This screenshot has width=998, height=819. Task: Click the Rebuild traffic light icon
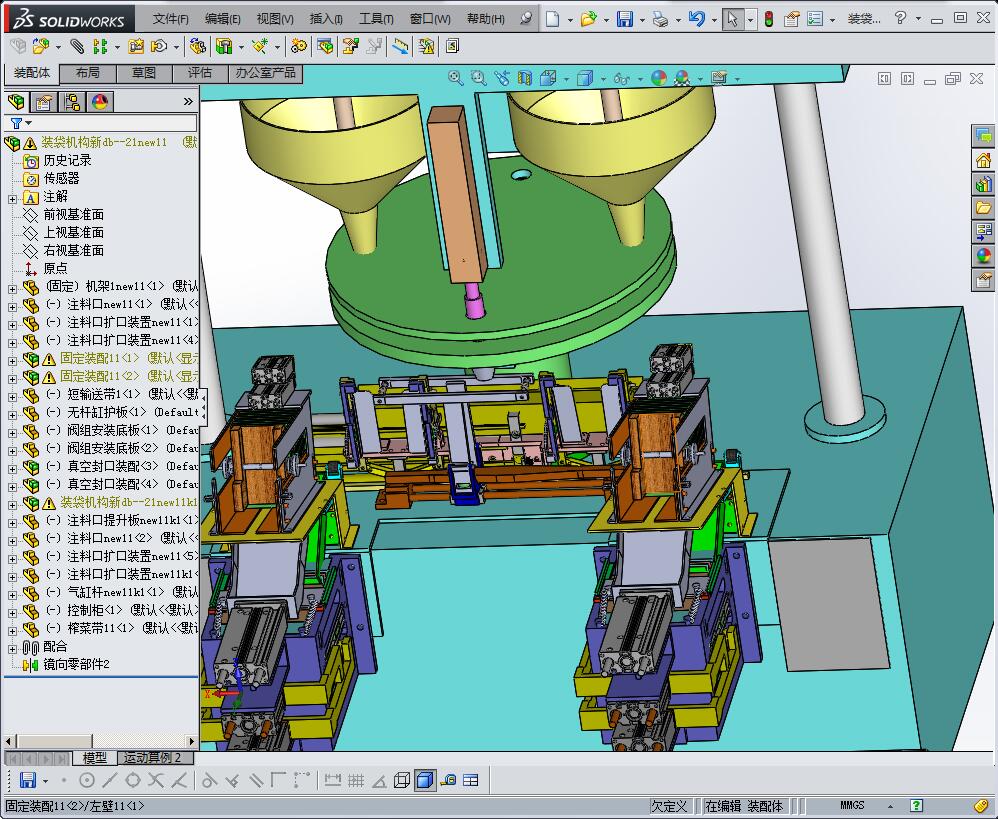point(769,19)
